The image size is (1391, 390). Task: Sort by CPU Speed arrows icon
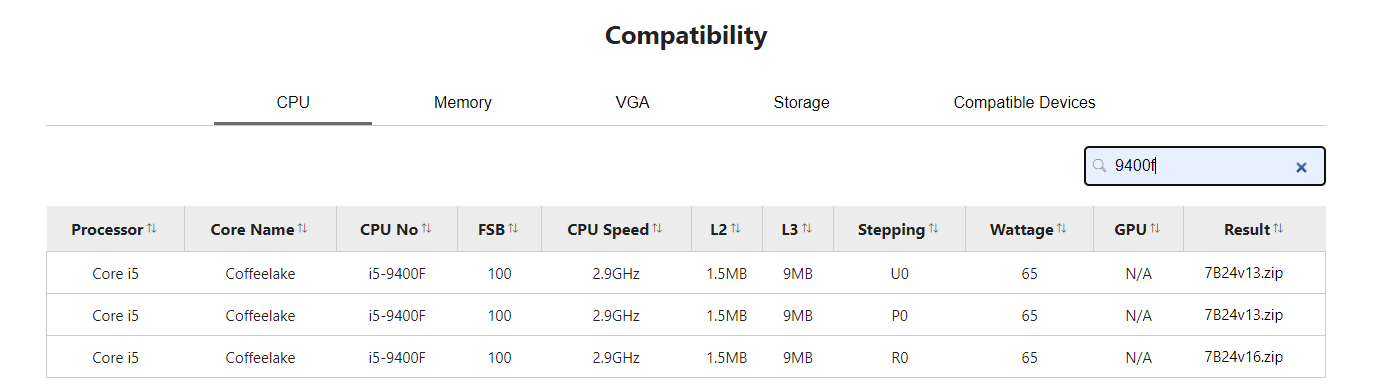(x=658, y=229)
